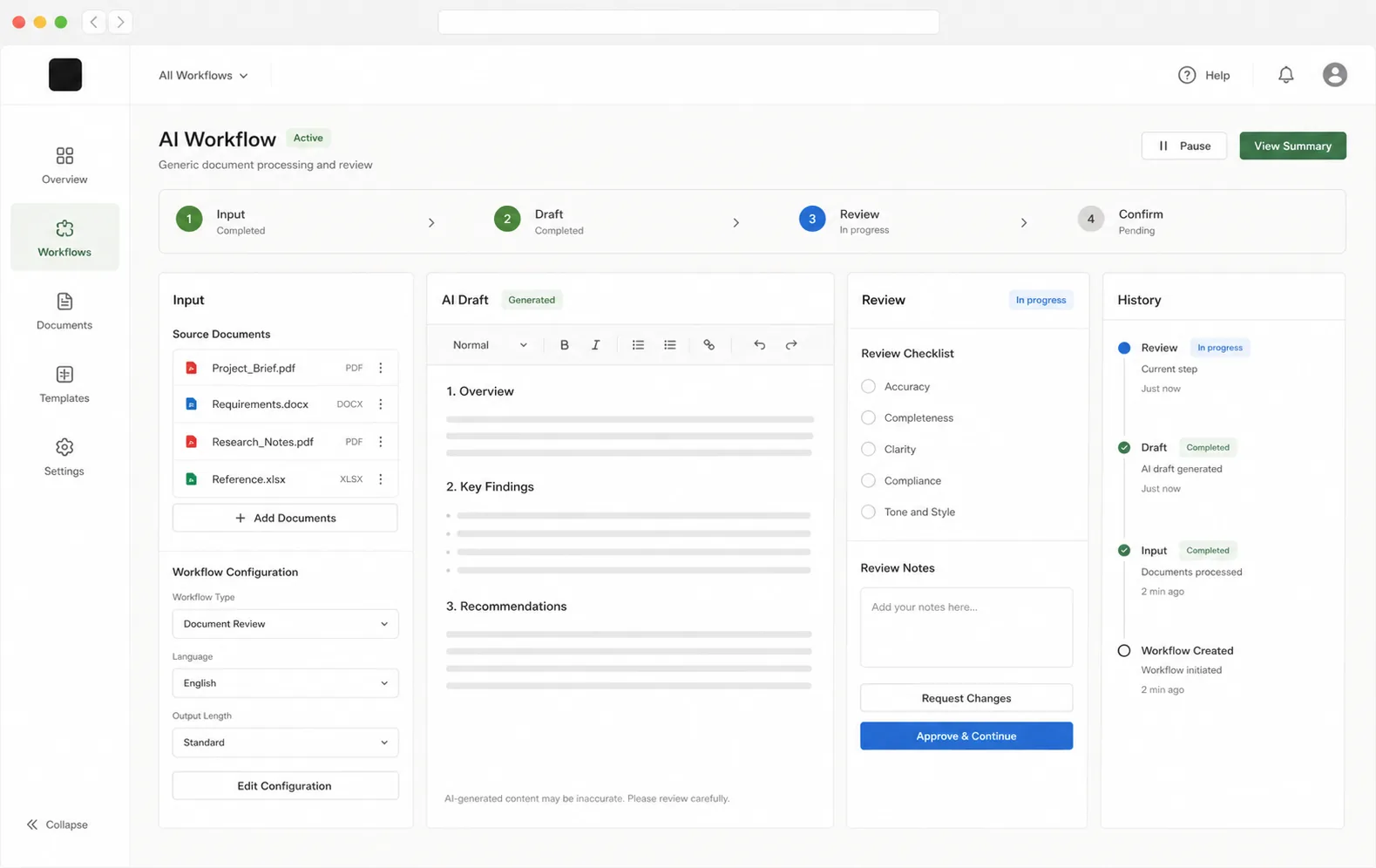This screenshot has height=868, width=1376.
Task: Open options menu for Project_Brief.pdf
Action: (x=381, y=368)
